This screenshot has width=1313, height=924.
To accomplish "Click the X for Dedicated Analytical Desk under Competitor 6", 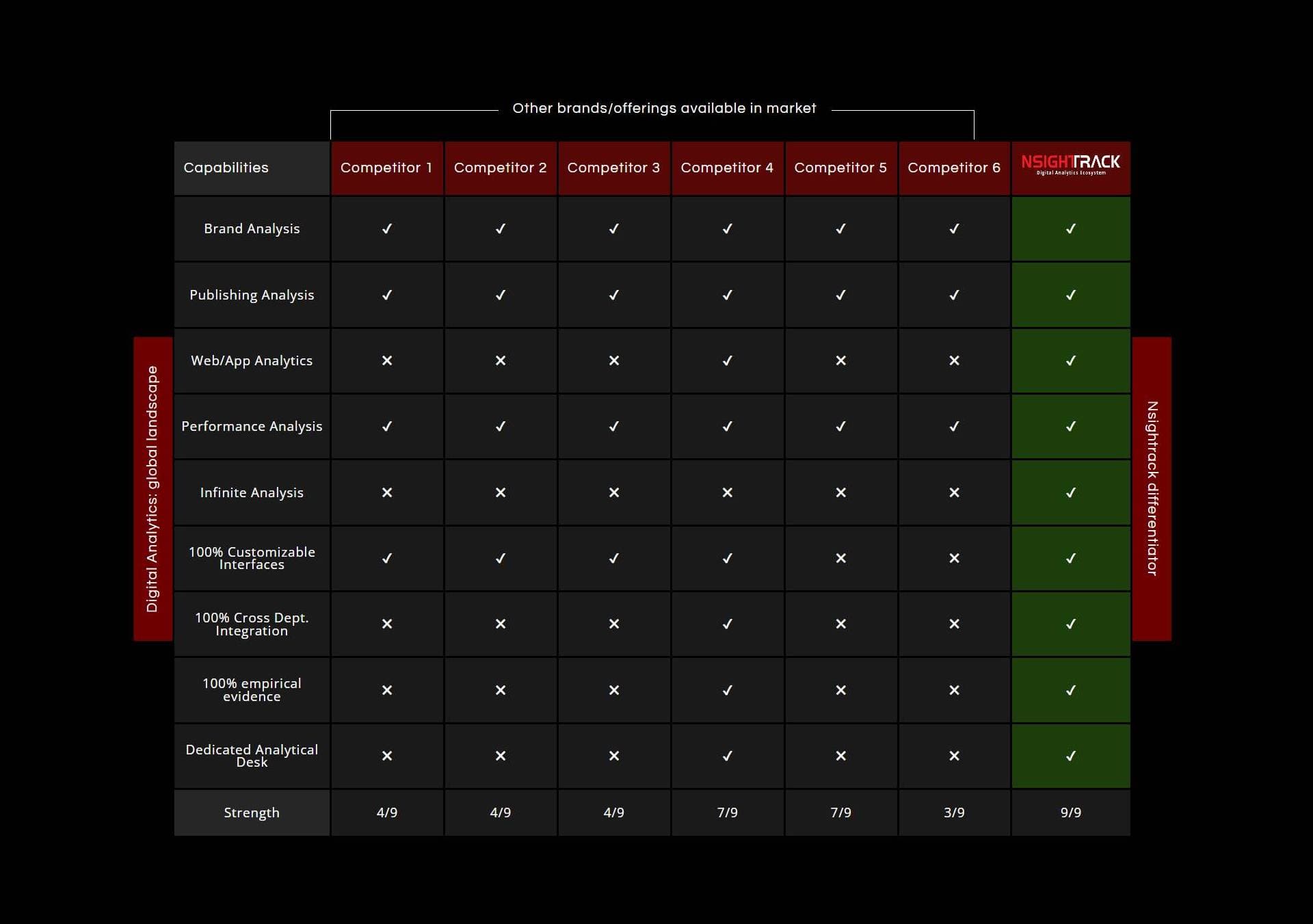I will pyautogui.click(x=955, y=756).
